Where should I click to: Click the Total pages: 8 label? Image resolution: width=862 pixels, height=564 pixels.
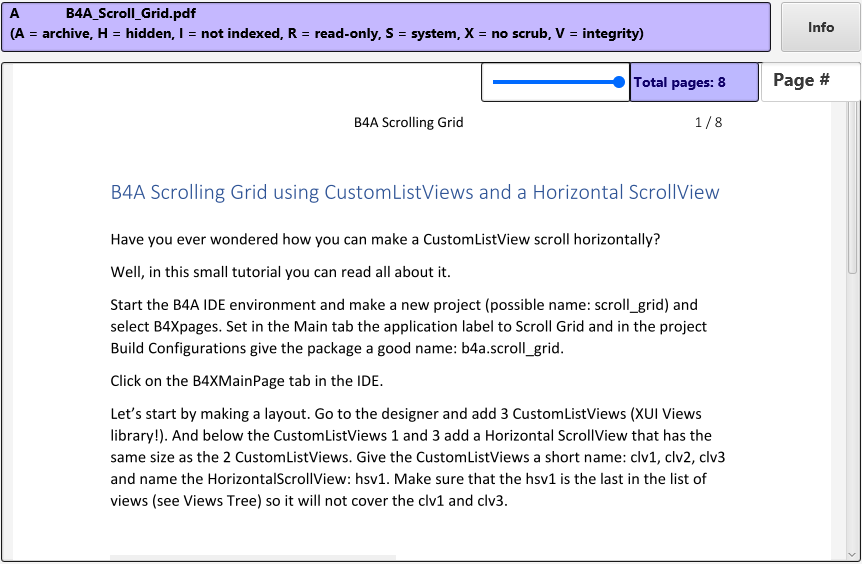(694, 82)
